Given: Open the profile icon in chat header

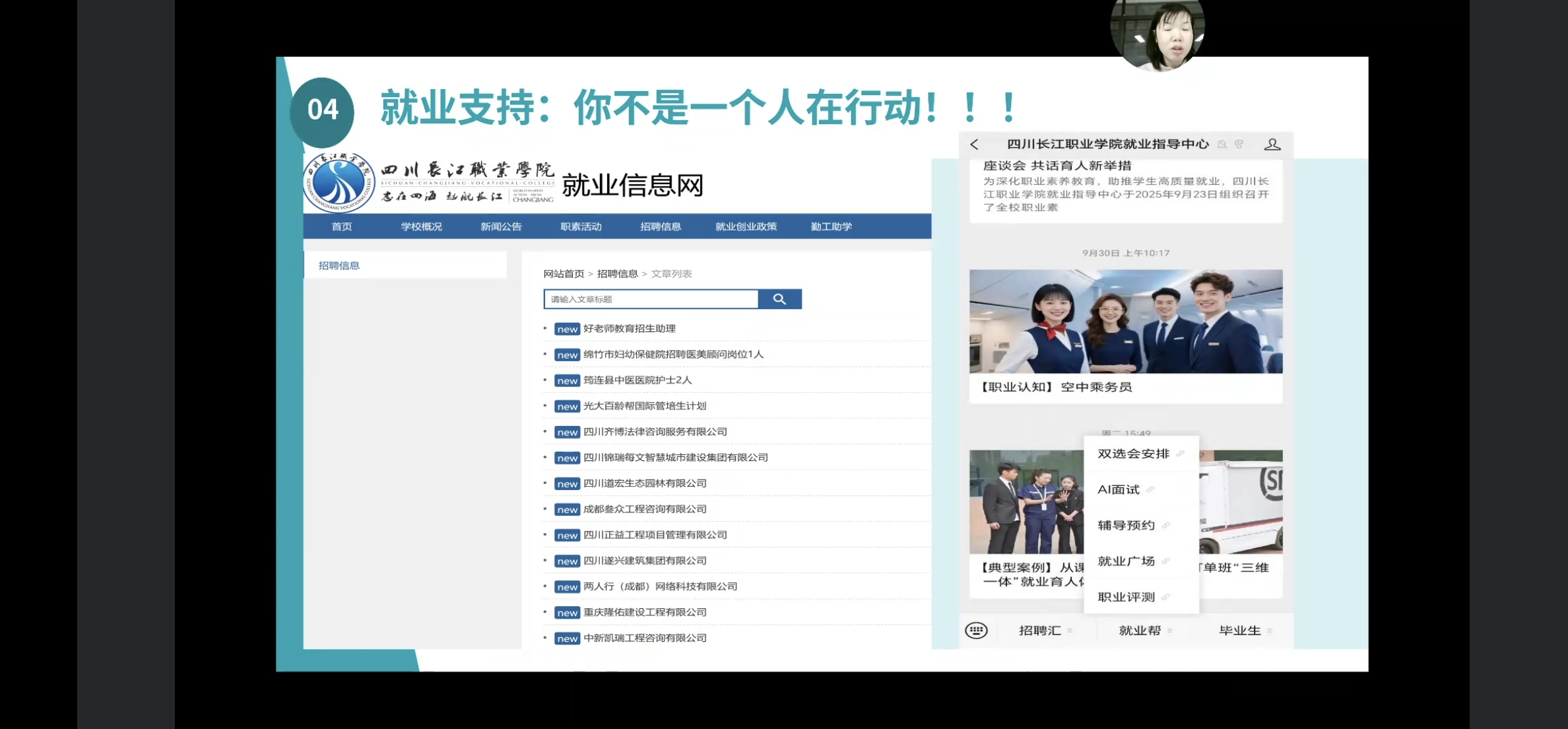Looking at the screenshot, I should coord(1272,145).
